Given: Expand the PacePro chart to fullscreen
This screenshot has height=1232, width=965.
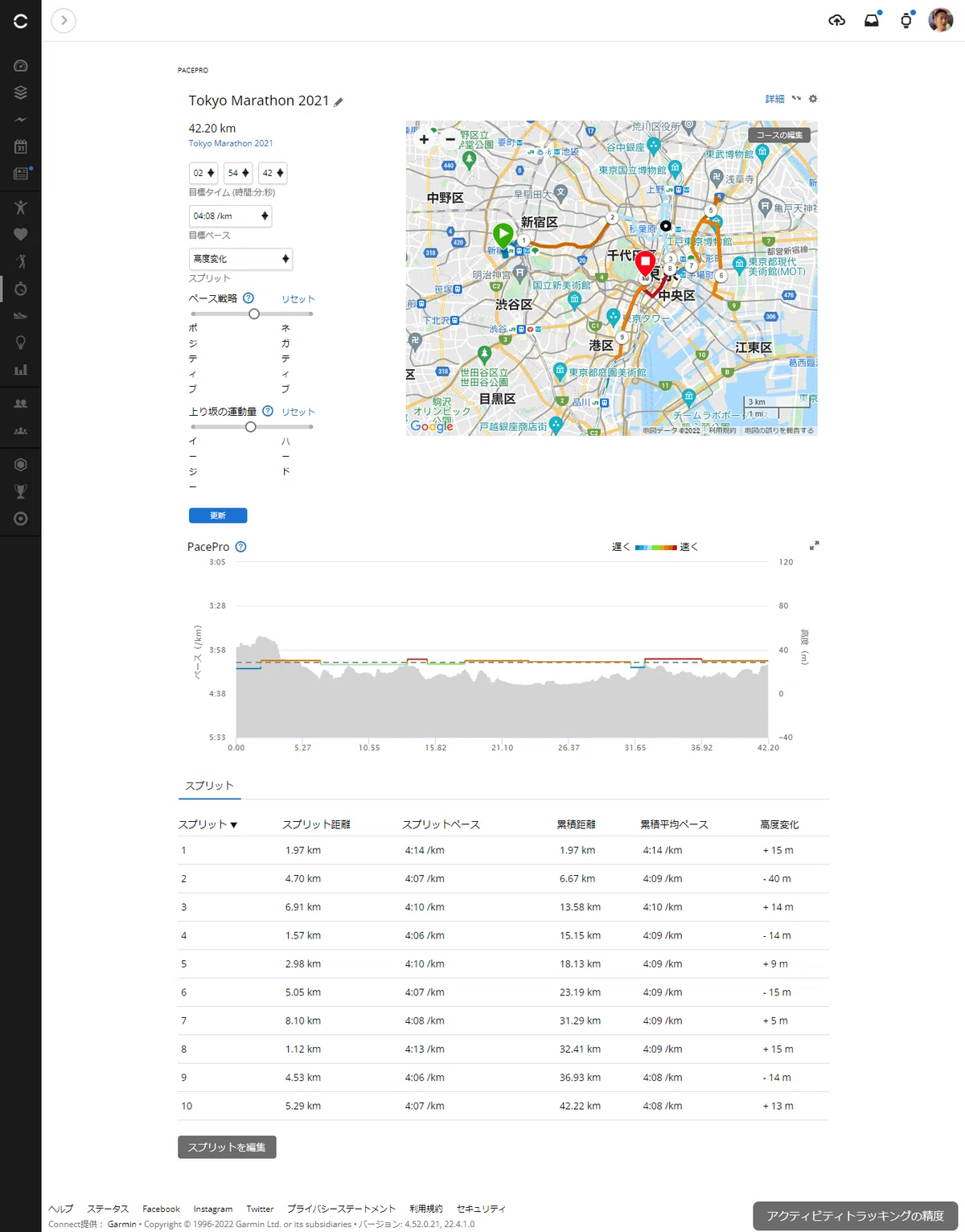Looking at the screenshot, I should [x=814, y=545].
